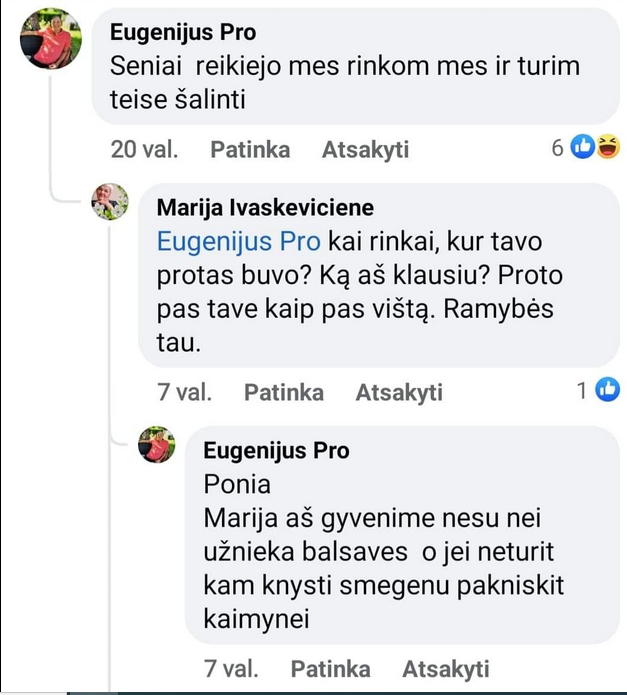This screenshot has height=695, width=627.
Task: Open the Marija Ivaskeviciene author name
Action: pos(265,208)
